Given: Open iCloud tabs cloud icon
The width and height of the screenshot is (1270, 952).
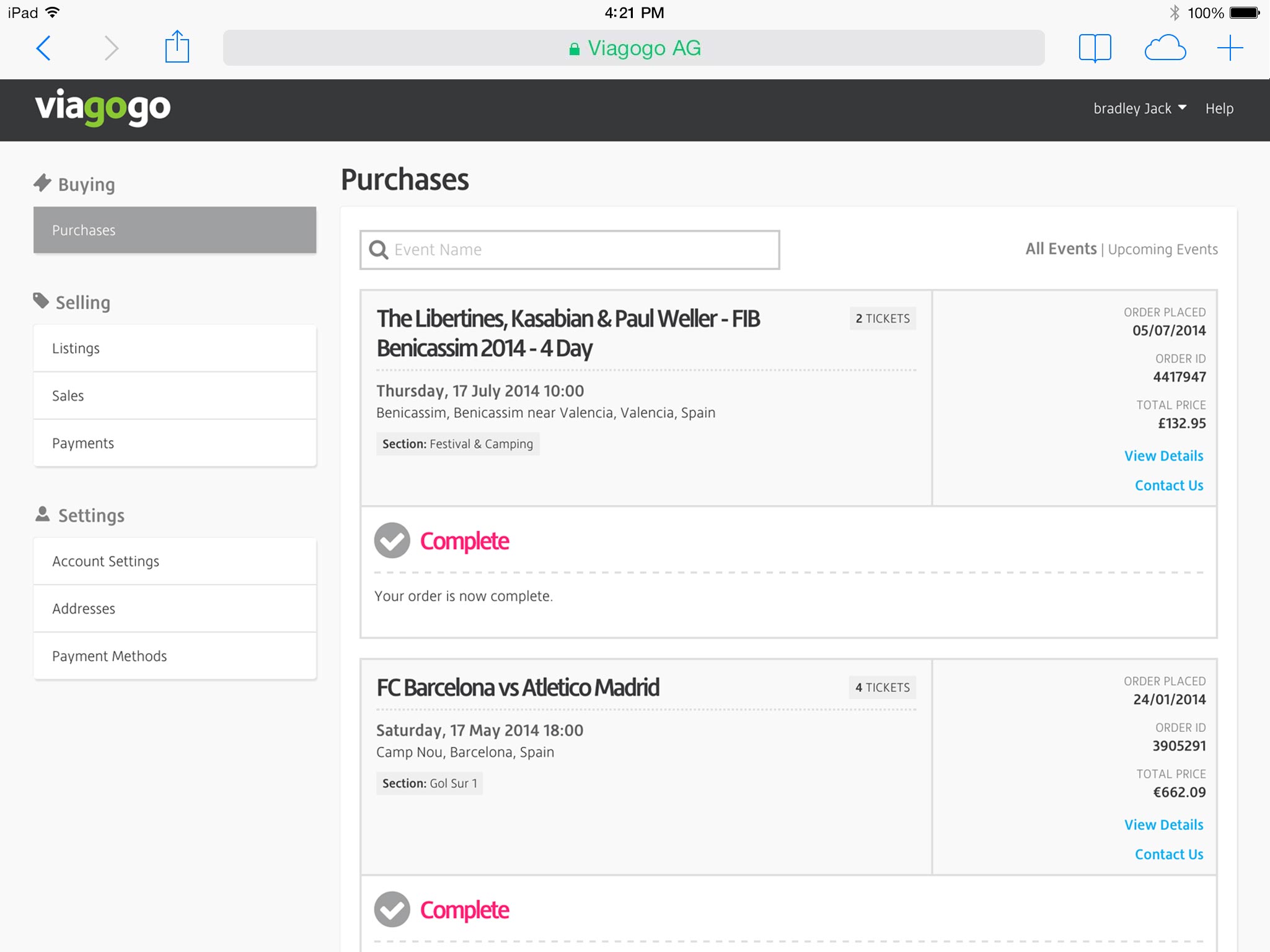Looking at the screenshot, I should [x=1165, y=48].
